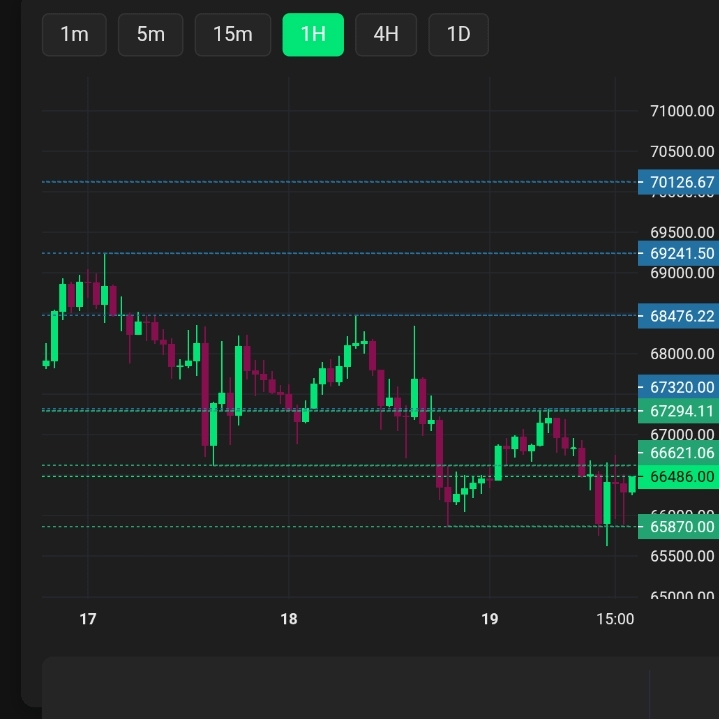Click the 68000.00 axis value
This screenshot has width=719, height=719.
[x=682, y=354]
